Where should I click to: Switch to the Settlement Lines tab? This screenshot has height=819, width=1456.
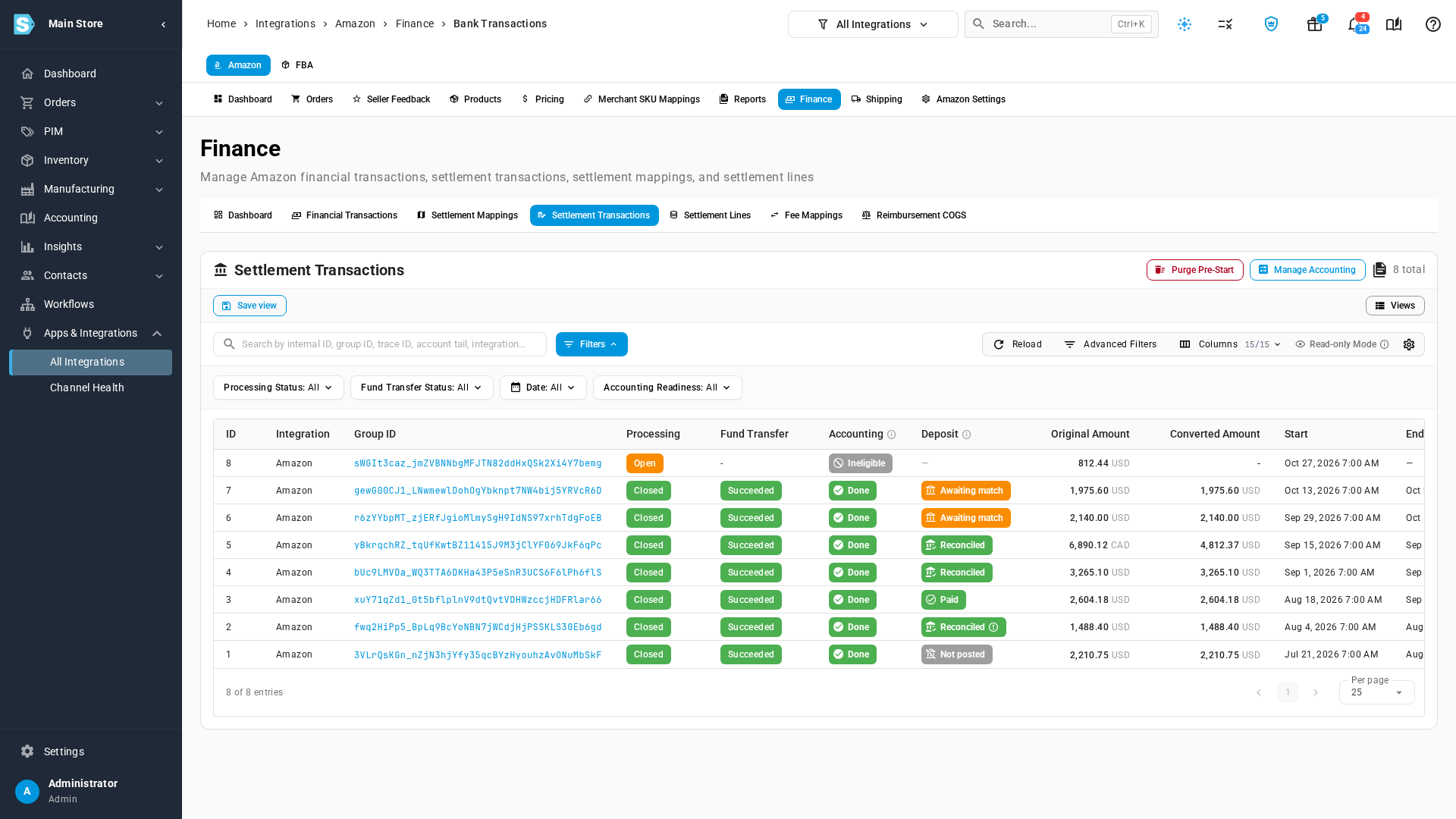(x=710, y=215)
